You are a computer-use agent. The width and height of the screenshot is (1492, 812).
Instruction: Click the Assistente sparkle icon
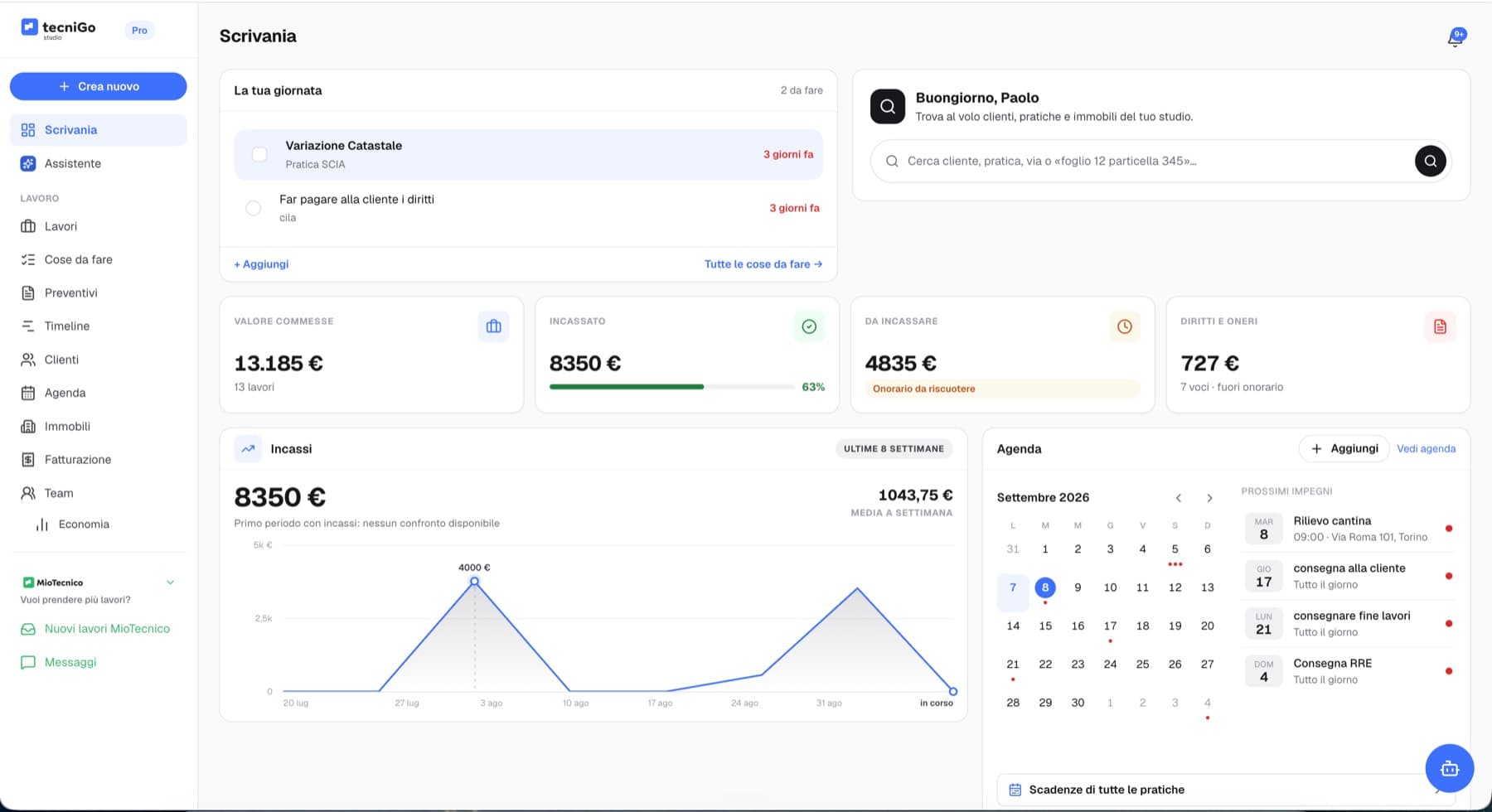coord(28,163)
